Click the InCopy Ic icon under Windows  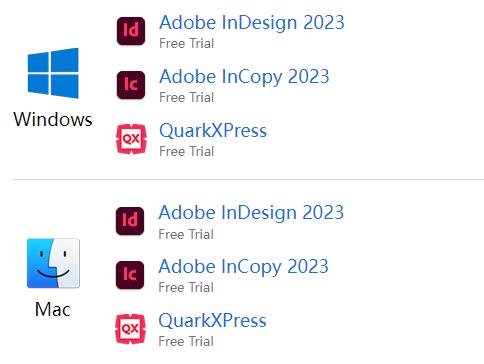tap(131, 85)
